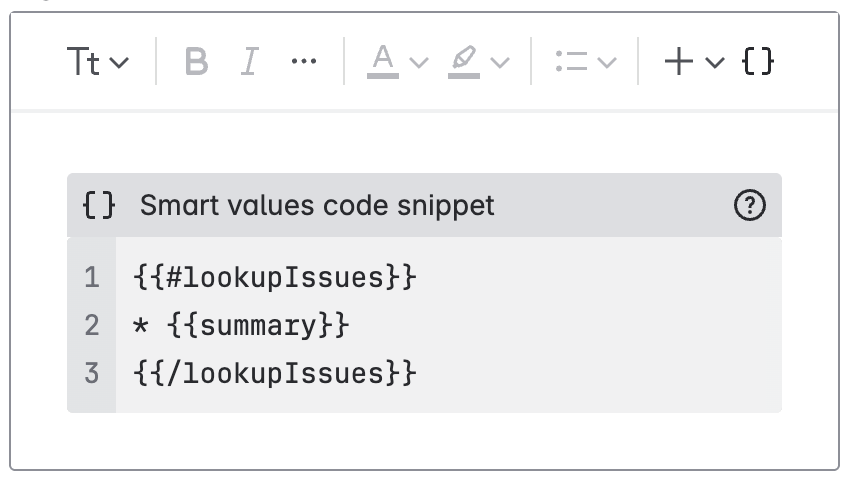Expand the highlight color dropdown arrow

pyautogui.click(x=500, y=63)
